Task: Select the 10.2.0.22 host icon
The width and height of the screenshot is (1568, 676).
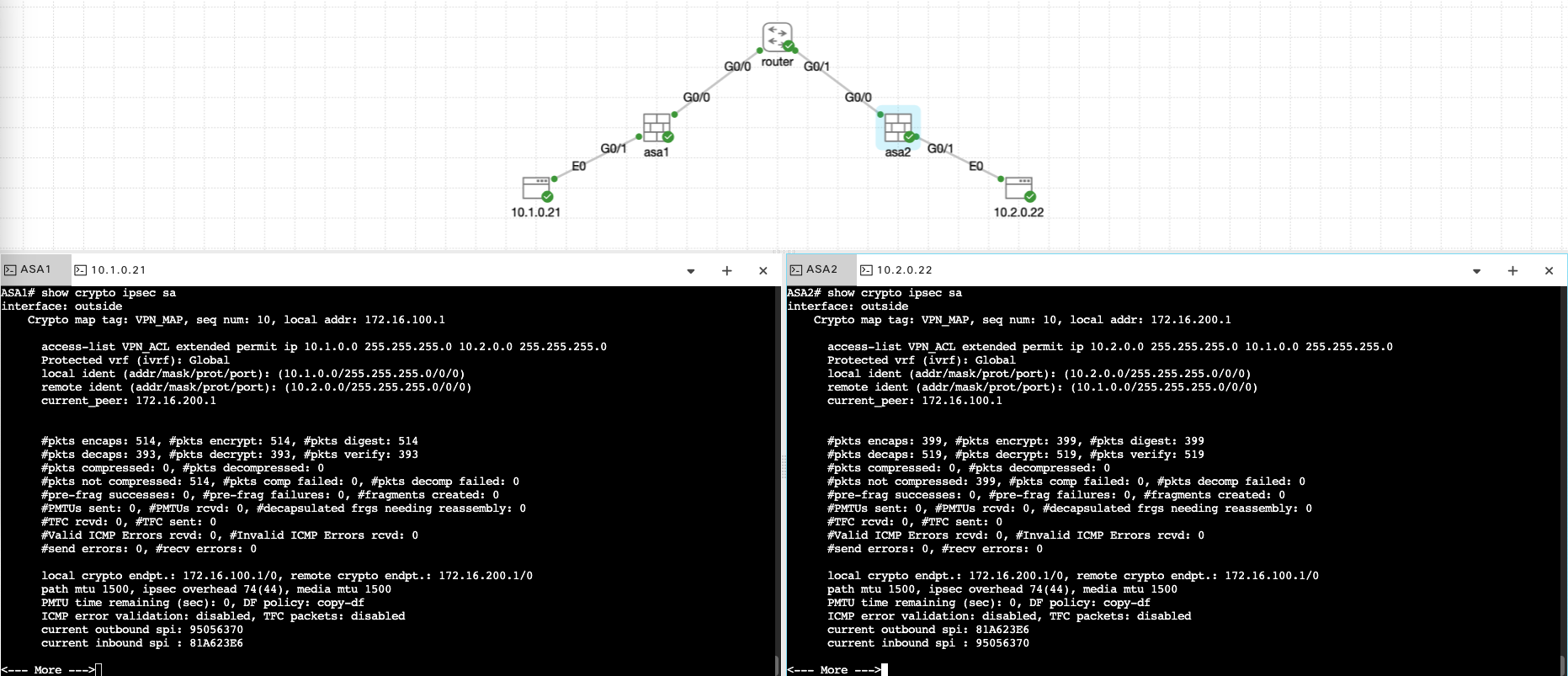Action: coord(1018,188)
